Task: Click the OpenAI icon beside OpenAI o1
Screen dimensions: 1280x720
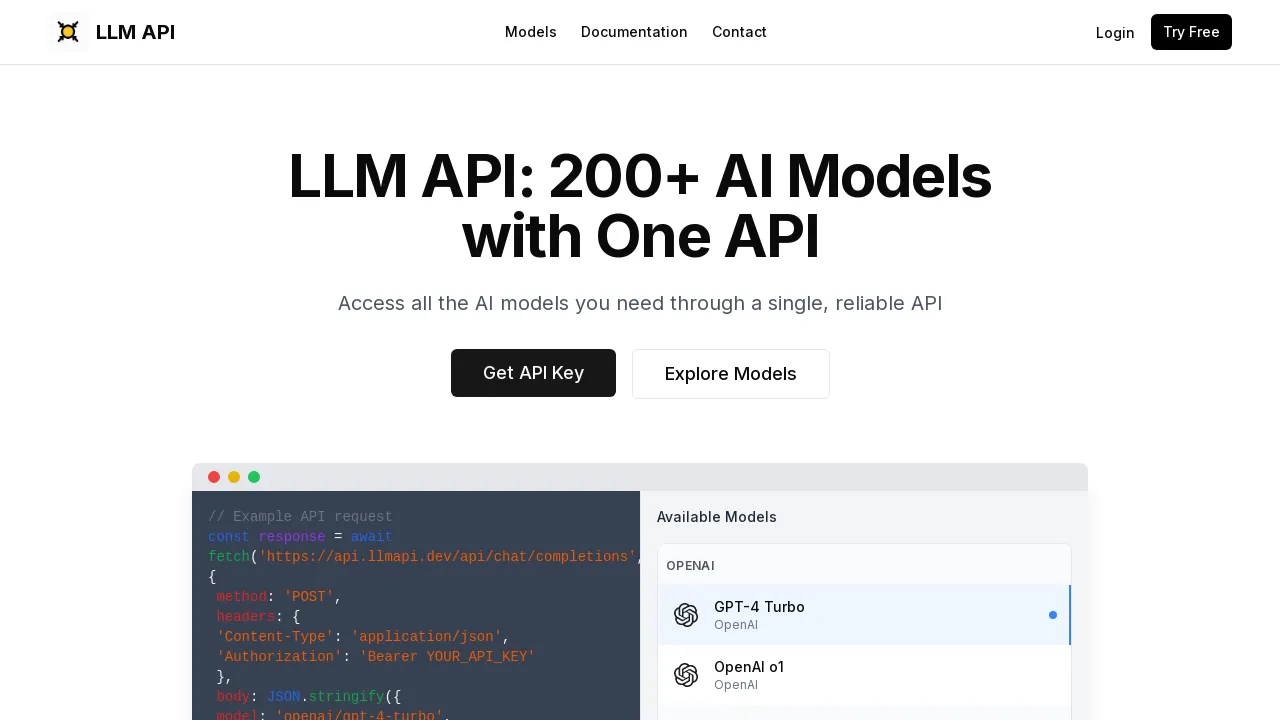Action: pyautogui.click(x=686, y=675)
